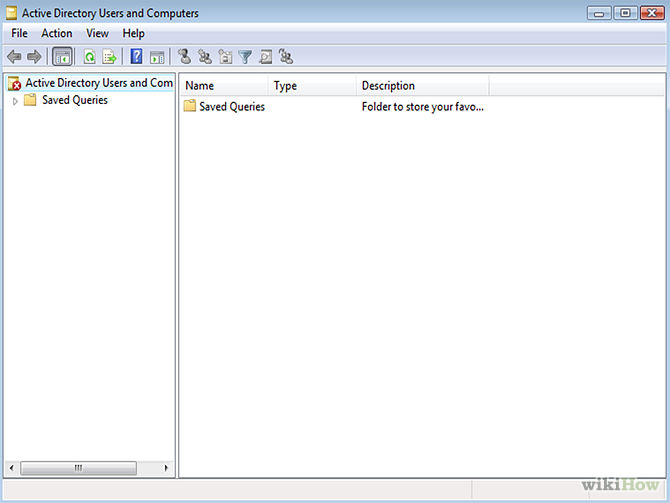Create a new group with two-people icon
The width and height of the screenshot is (670, 503).
click(x=205, y=56)
